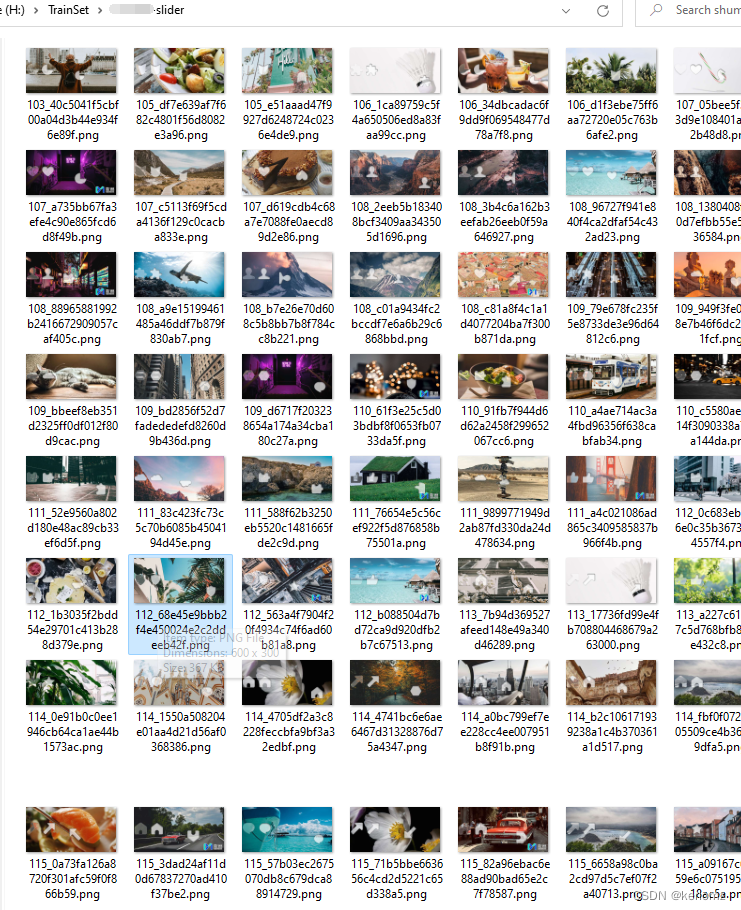Select thumbnail 108_c01a9434fc2…868bbd.png
Screen dimensions: 741x910
395,275
